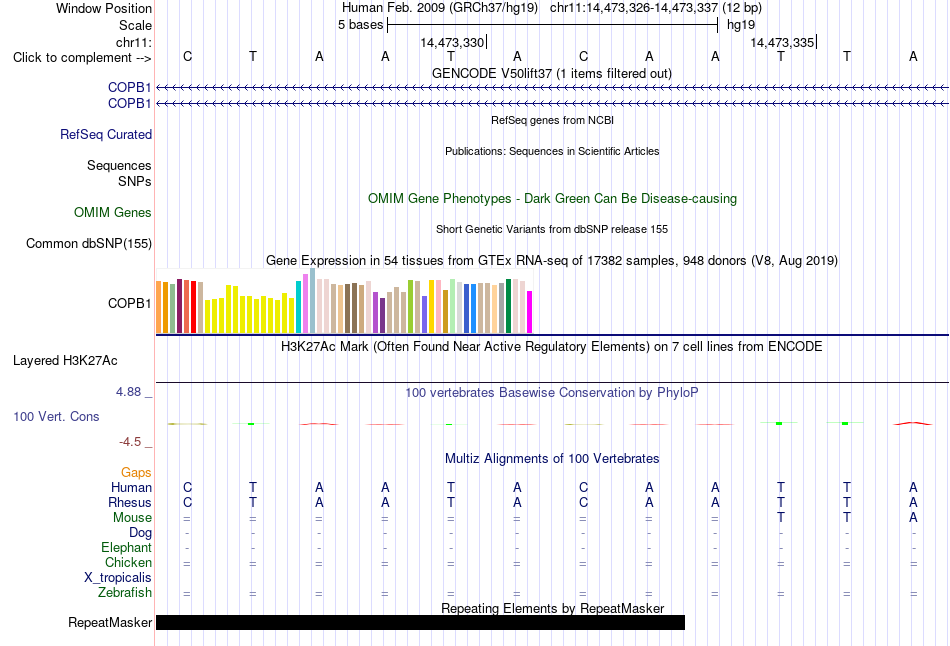Open '100 vertebrates Basewise Conservation by PhyloP' title

tap(552, 393)
